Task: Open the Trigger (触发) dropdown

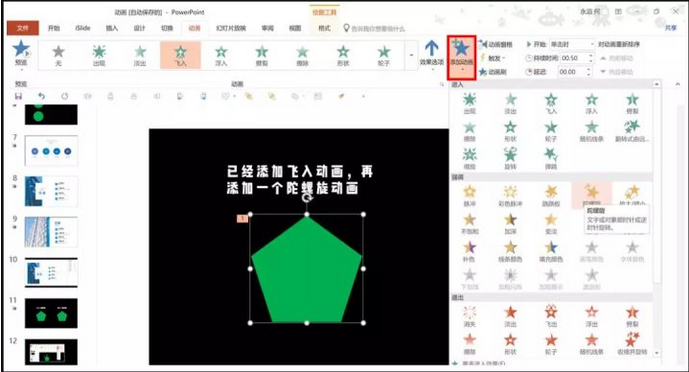Action: (493, 58)
